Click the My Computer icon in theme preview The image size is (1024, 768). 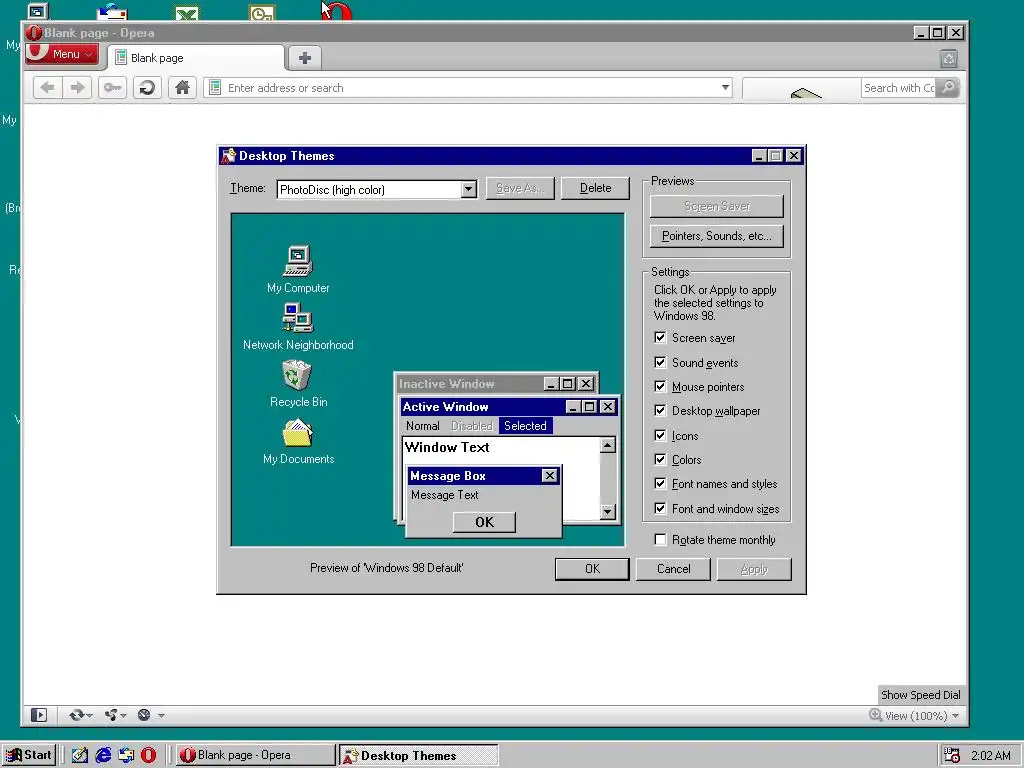[x=298, y=261]
